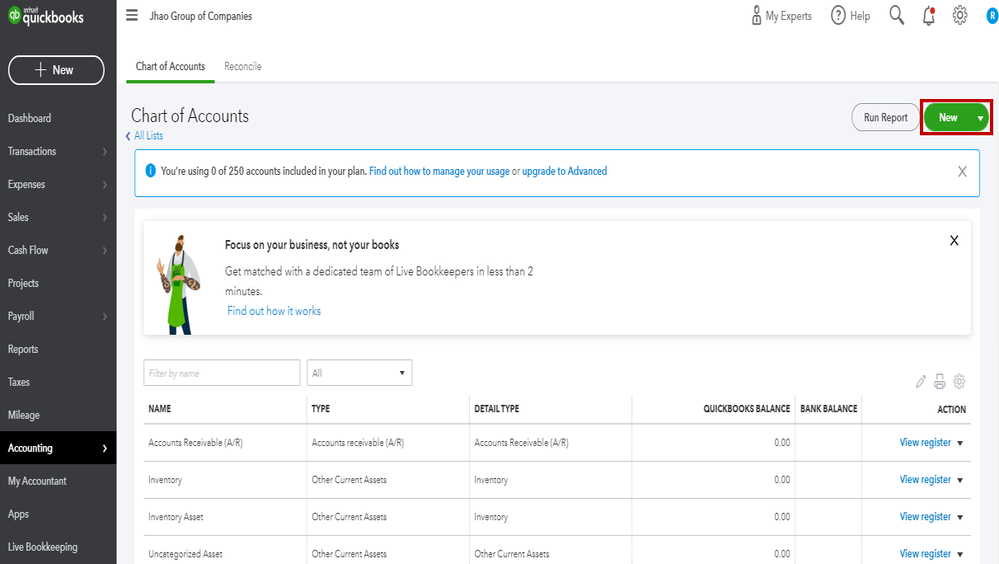Open the Help panel
Viewport: 999px width, 564px height.
(851, 16)
